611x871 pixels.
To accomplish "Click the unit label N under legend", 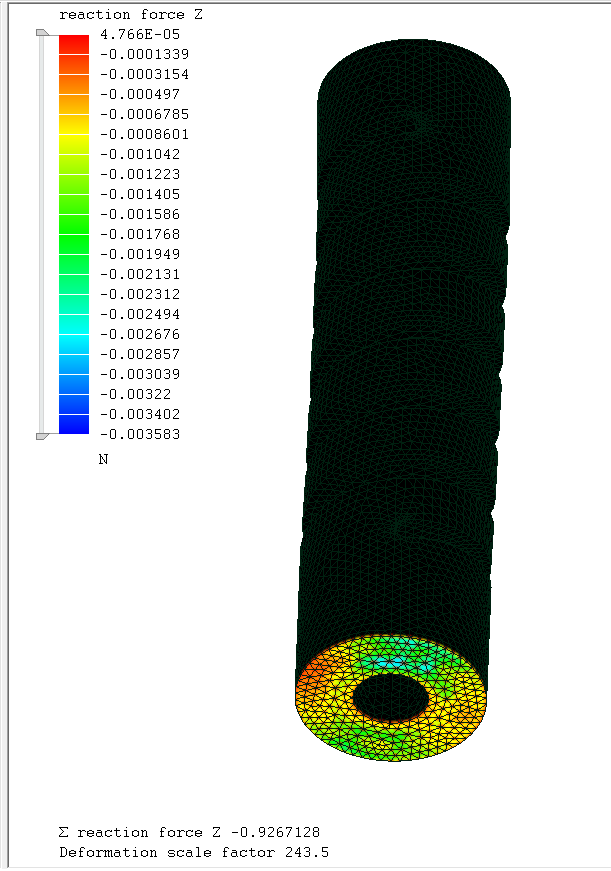I will click(103, 459).
